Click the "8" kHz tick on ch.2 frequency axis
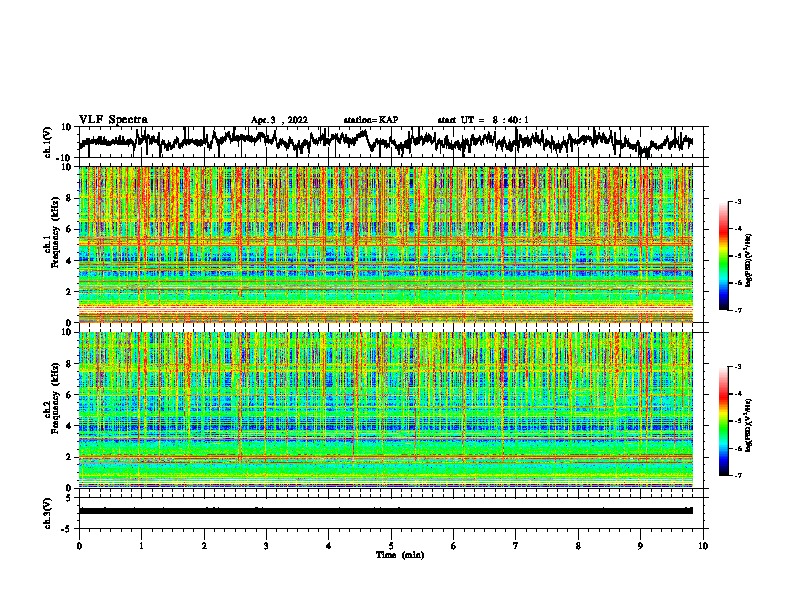 70,364
